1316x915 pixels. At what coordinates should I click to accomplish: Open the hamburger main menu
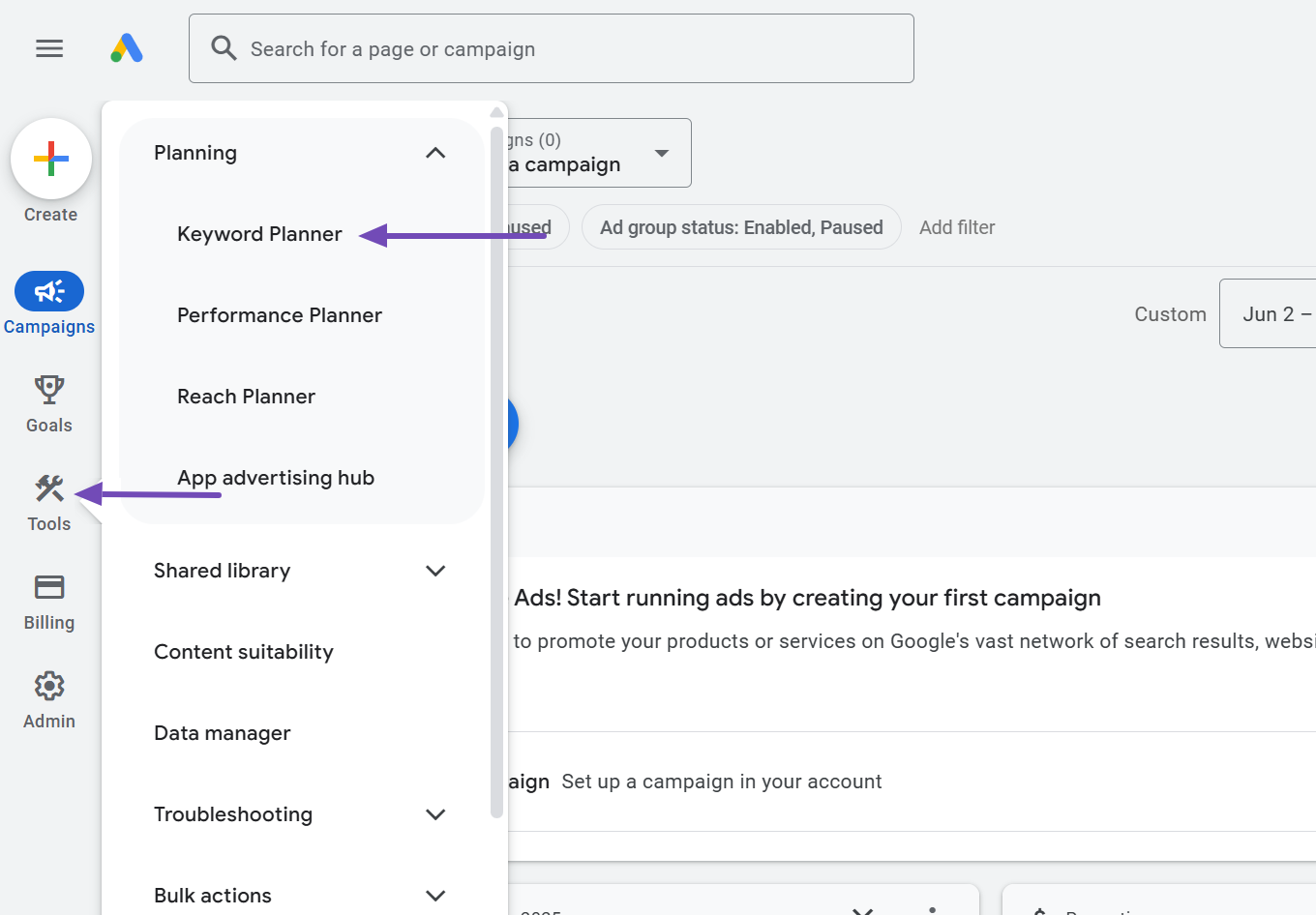click(49, 48)
